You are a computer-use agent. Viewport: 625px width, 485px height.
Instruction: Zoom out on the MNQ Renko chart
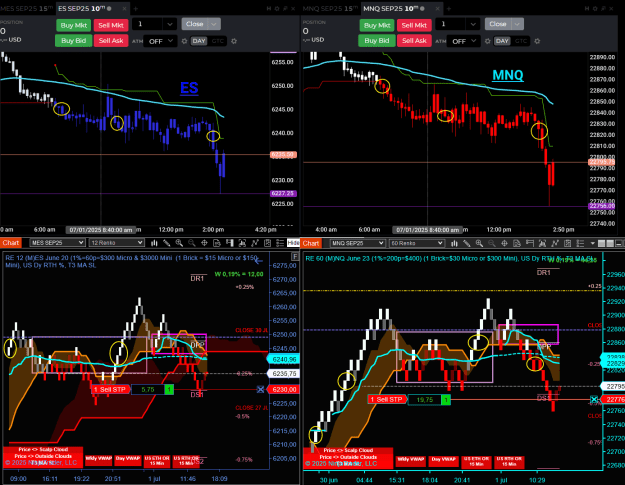pos(492,243)
